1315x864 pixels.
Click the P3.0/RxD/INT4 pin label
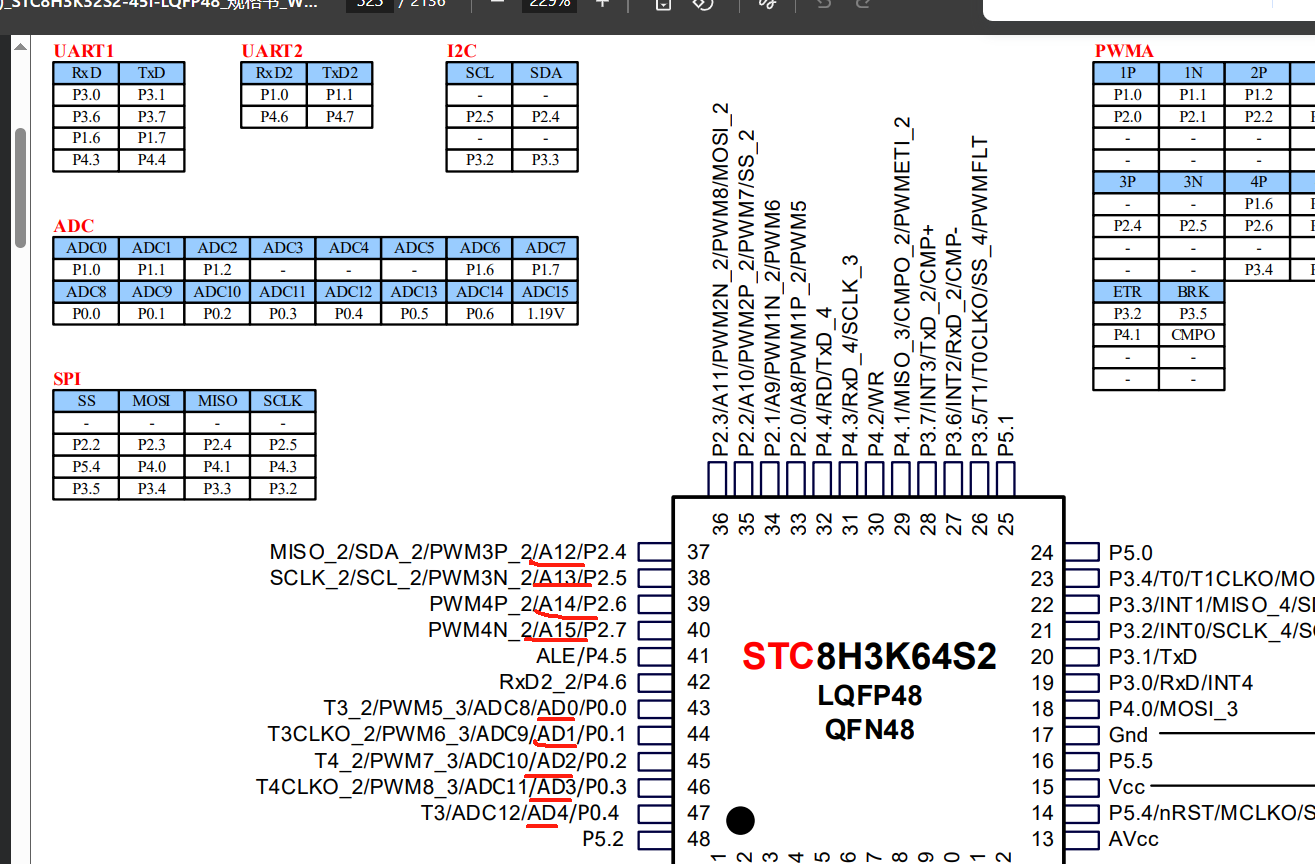point(1181,683)
